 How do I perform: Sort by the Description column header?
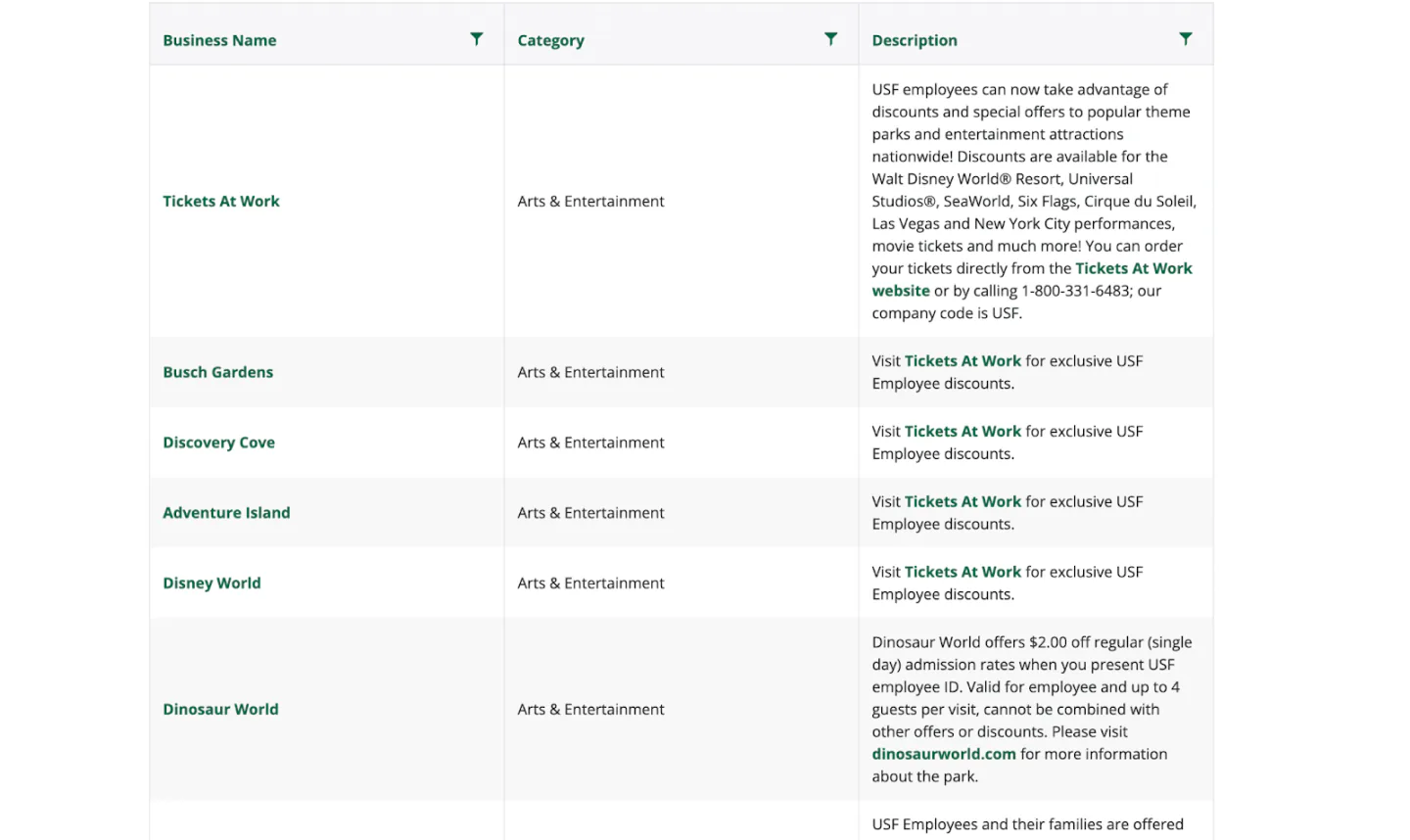click(x=915, y=40)
